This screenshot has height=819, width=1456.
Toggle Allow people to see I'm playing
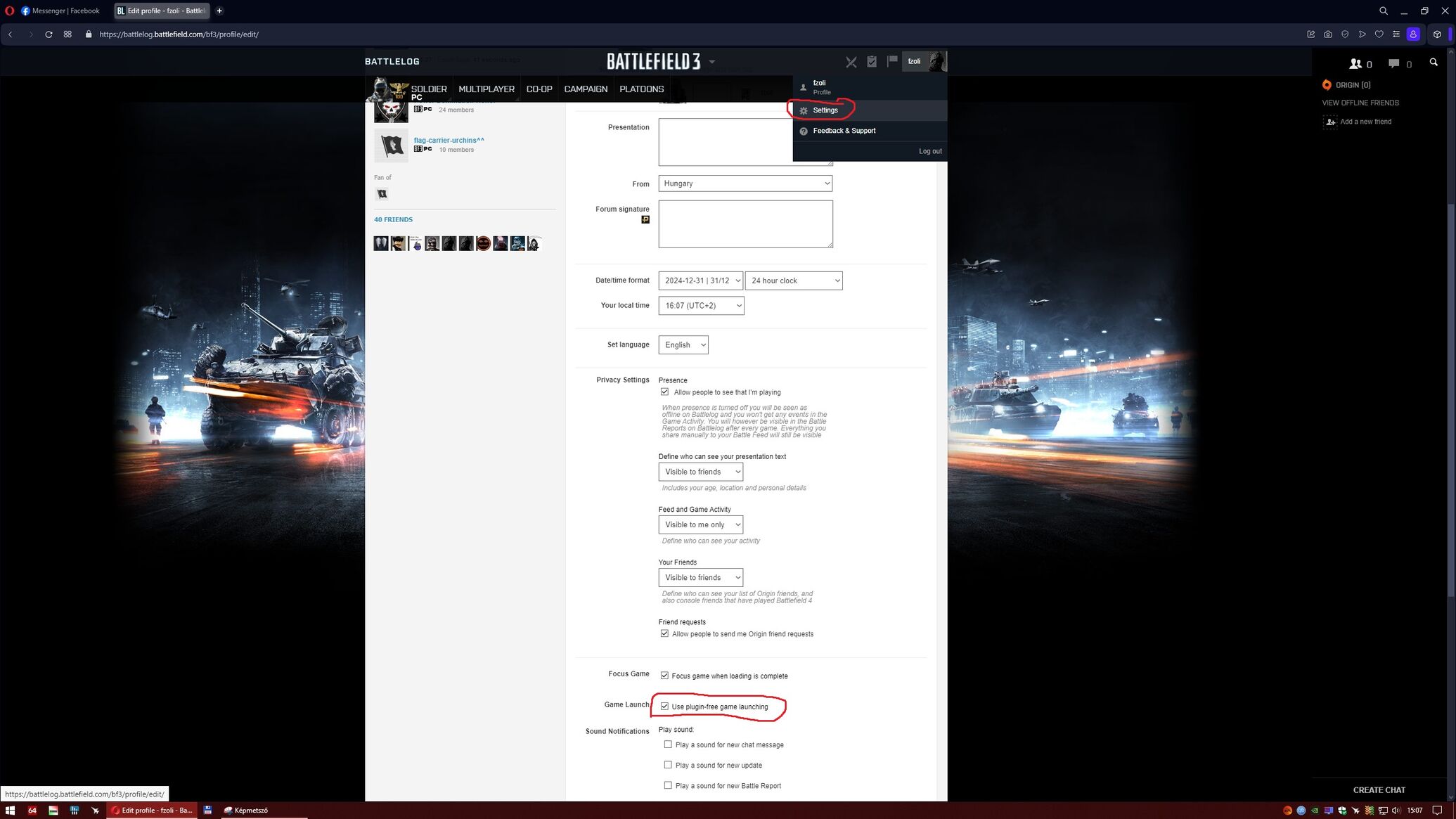[x=664, y=392]
